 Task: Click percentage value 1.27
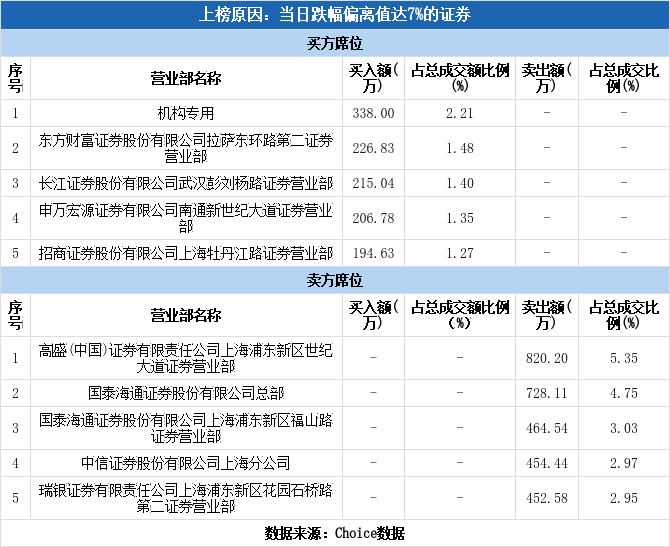click(x=460, y=253)
